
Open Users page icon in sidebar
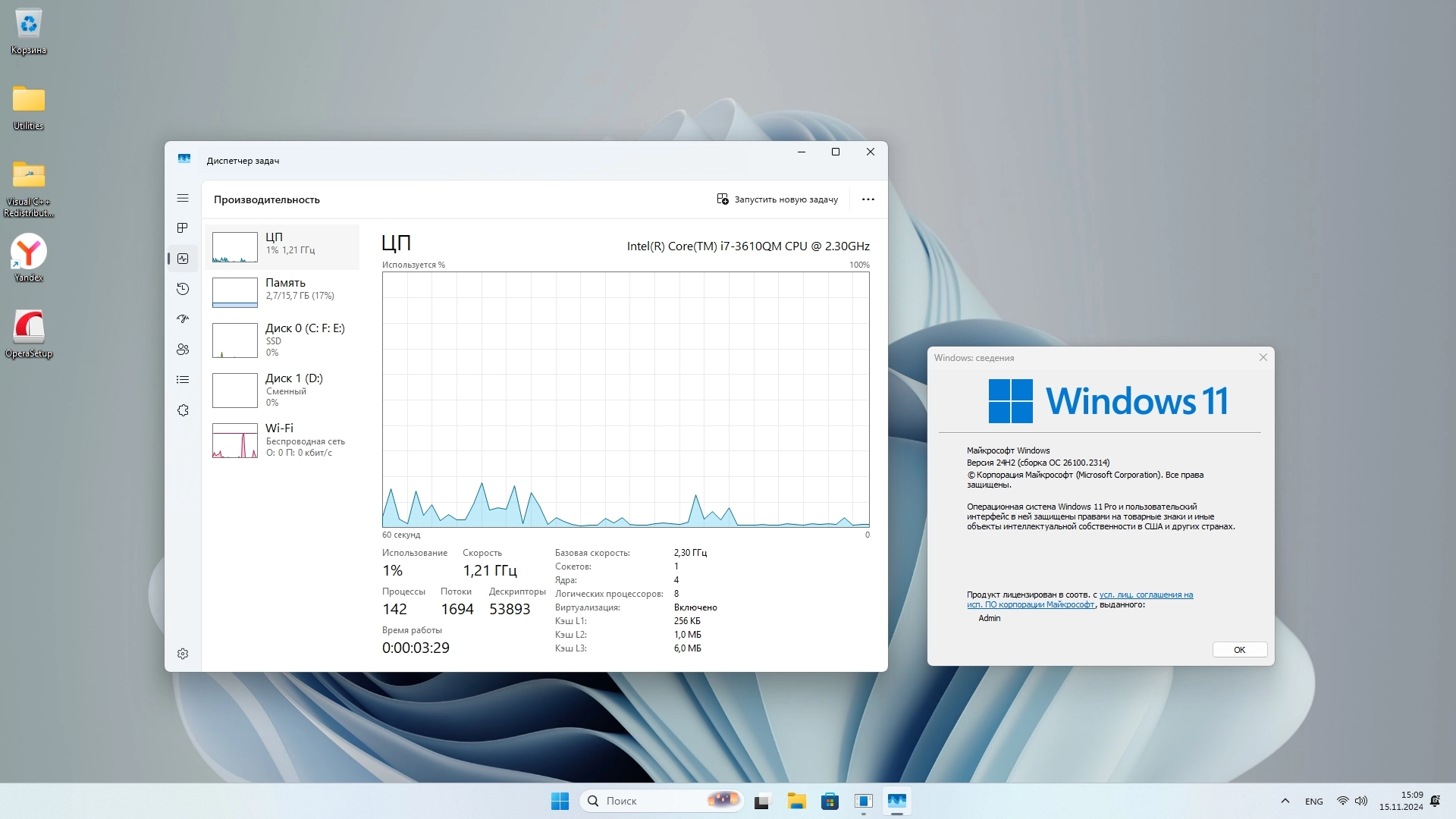(x=183, y=350)
